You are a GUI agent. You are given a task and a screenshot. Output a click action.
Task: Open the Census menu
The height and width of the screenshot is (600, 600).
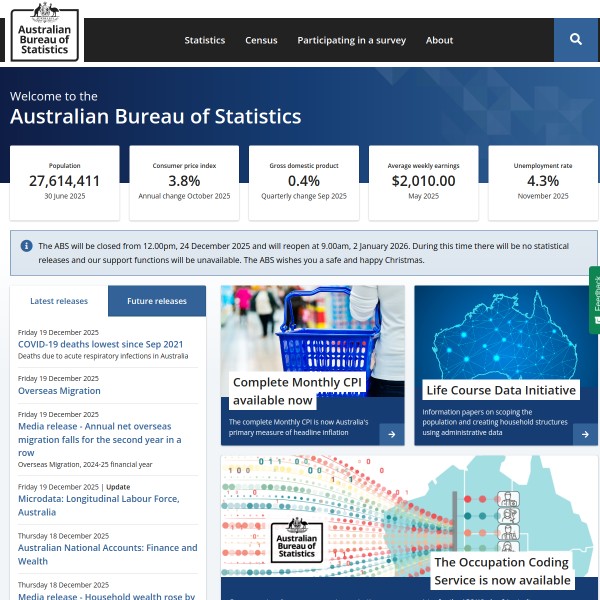(261, 41)
